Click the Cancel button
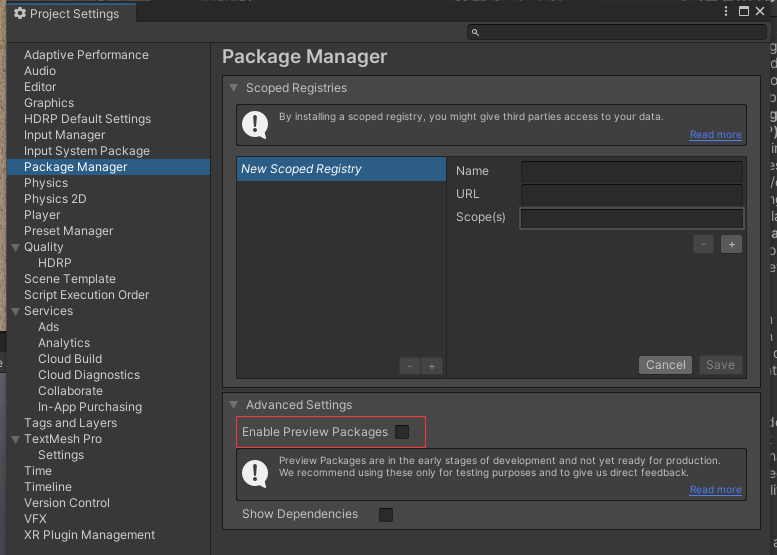The width and height of the screenshot is (777, 555). (666, 365)
